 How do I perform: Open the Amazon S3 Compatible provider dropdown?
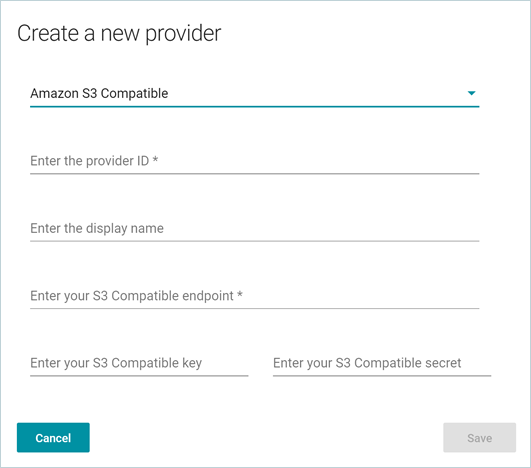point(255,93)
